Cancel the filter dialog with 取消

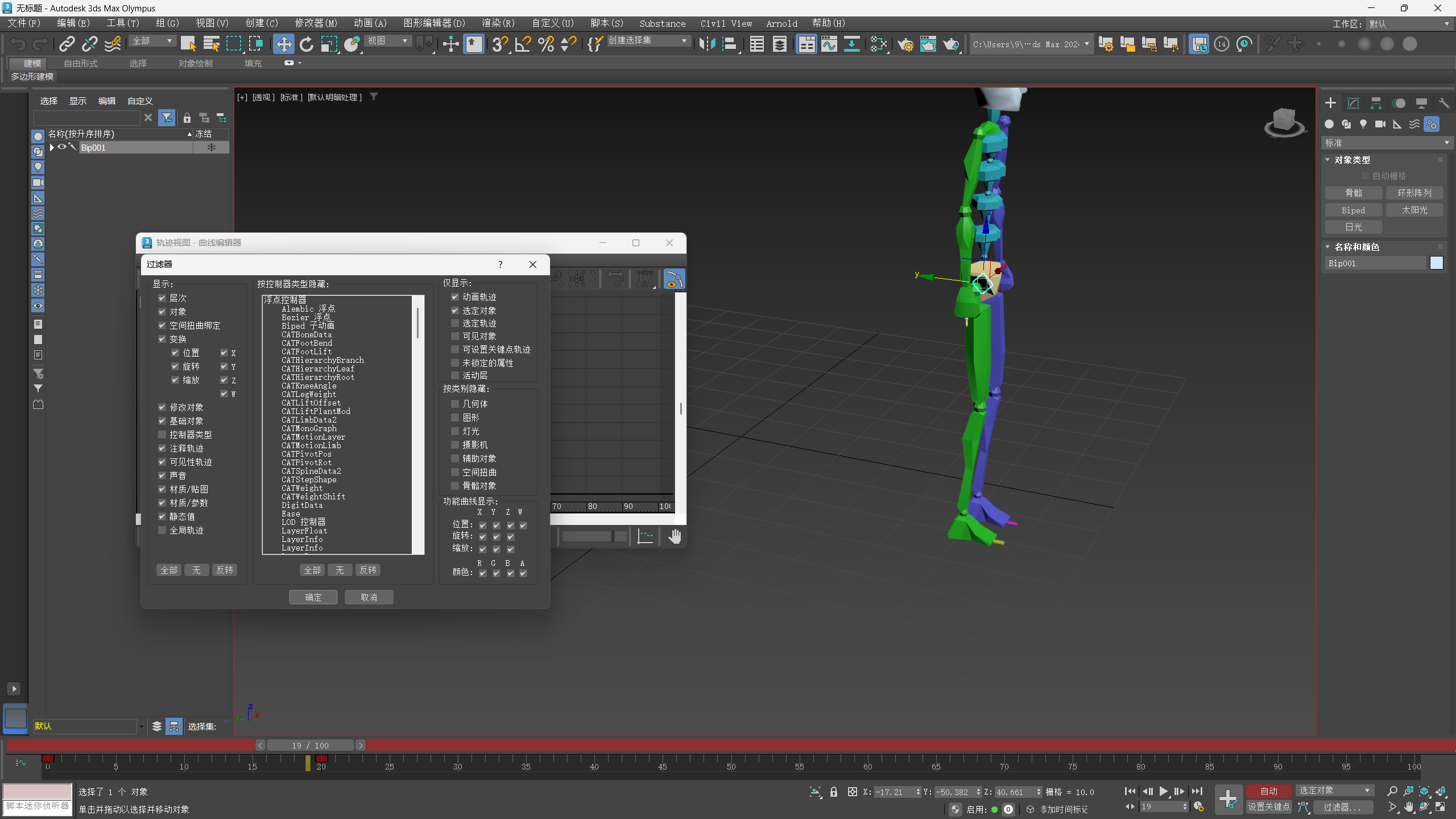369,597
